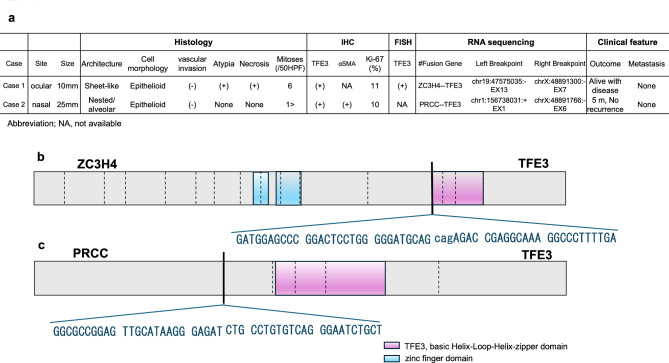Click the panel letter 'b'
This screenshot has height=363, width=669.
[41, 157]
